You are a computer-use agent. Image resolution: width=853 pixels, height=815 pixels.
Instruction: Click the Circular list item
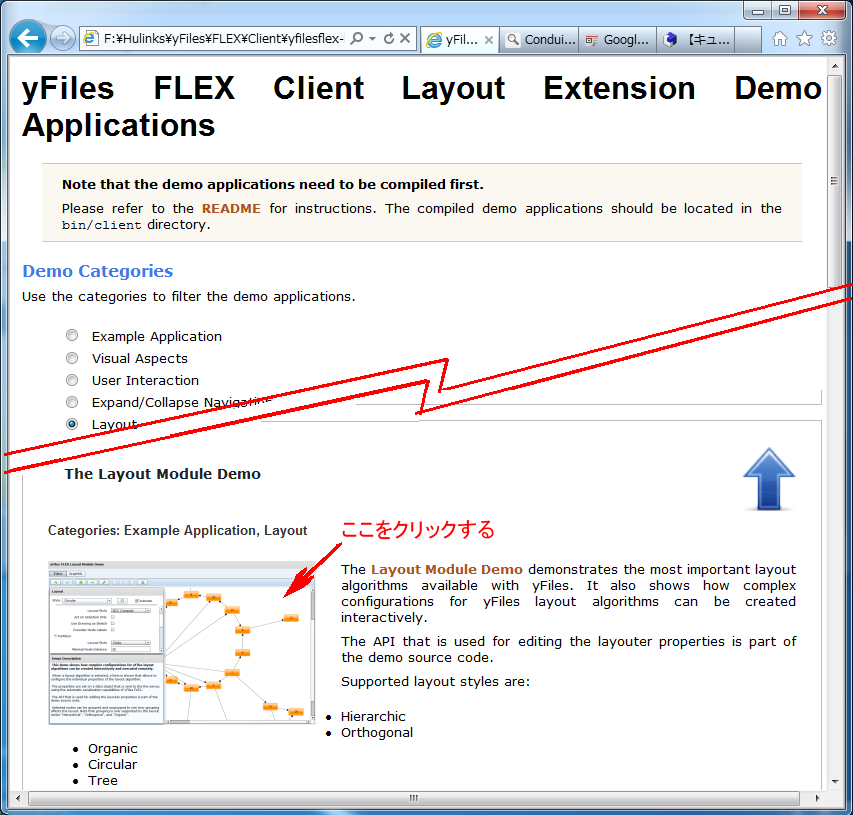point(113,764)
